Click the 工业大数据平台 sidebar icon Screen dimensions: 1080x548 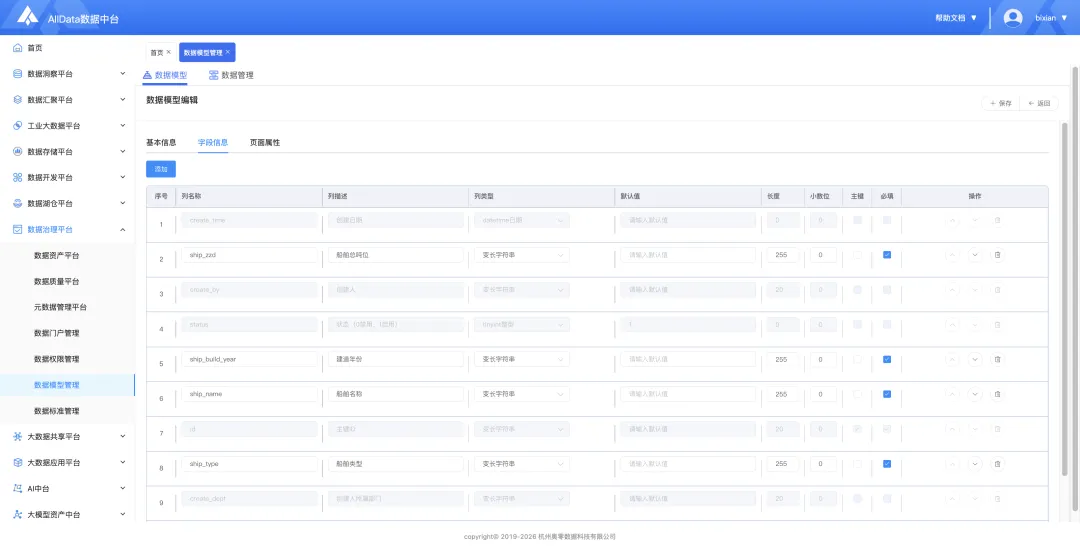[18, 126]
